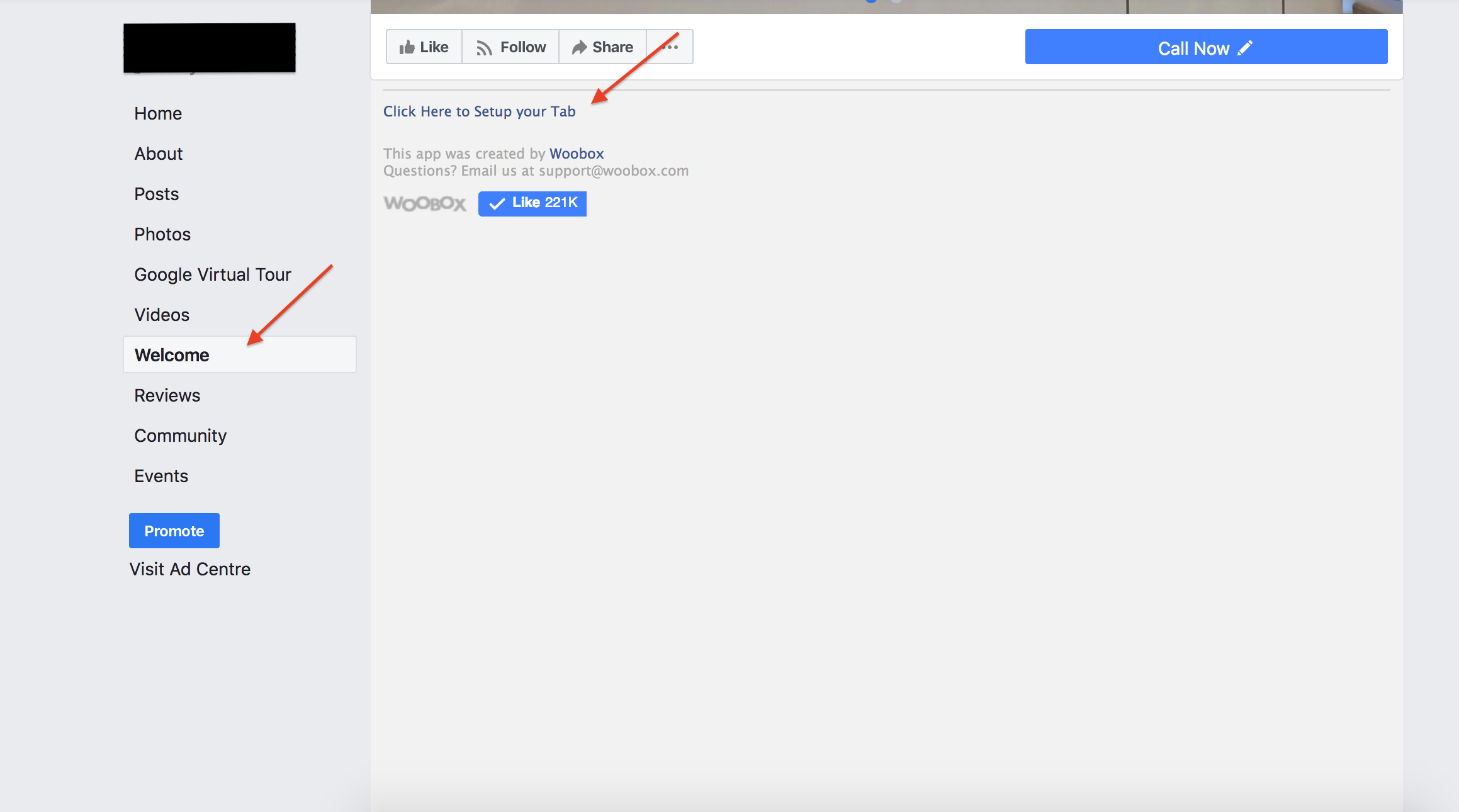1459x812 pixels.
Task: Click the Promote button
Action: [174, 531]
